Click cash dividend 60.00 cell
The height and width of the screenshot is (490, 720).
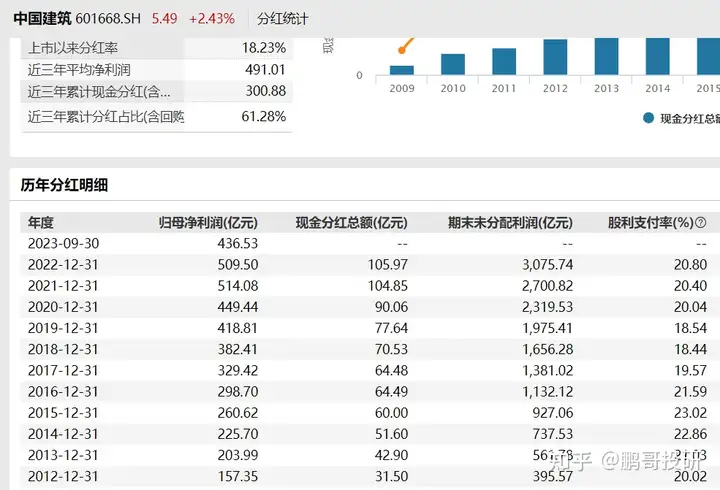click(391, 412)
